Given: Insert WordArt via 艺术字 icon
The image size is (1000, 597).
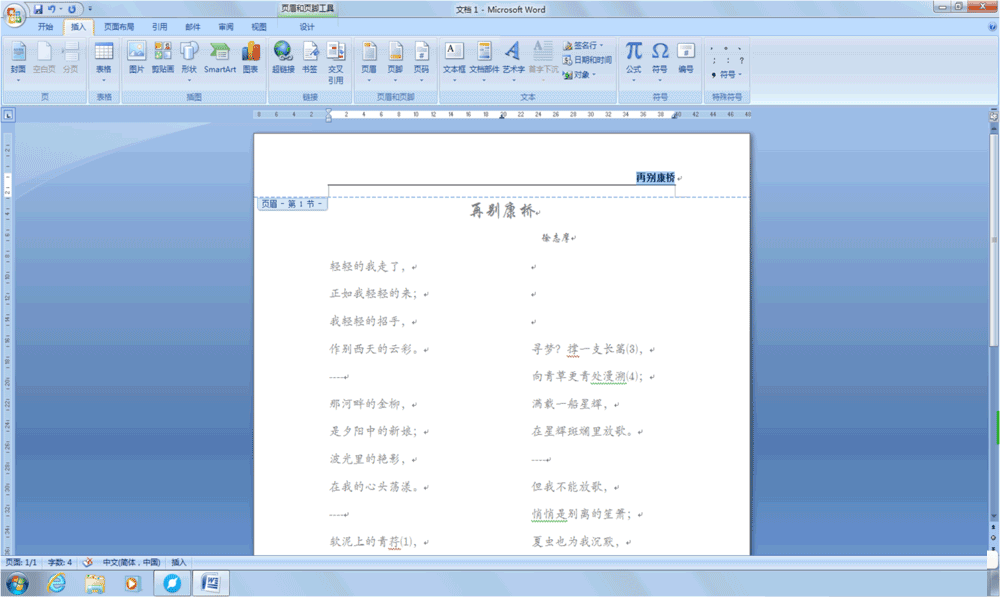Looking at the screenshot, I should coord(513,61).
